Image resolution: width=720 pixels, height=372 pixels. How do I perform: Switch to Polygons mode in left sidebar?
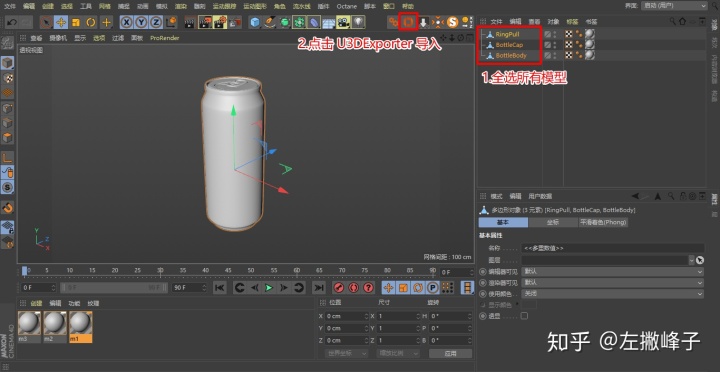(x=7, y=138)
